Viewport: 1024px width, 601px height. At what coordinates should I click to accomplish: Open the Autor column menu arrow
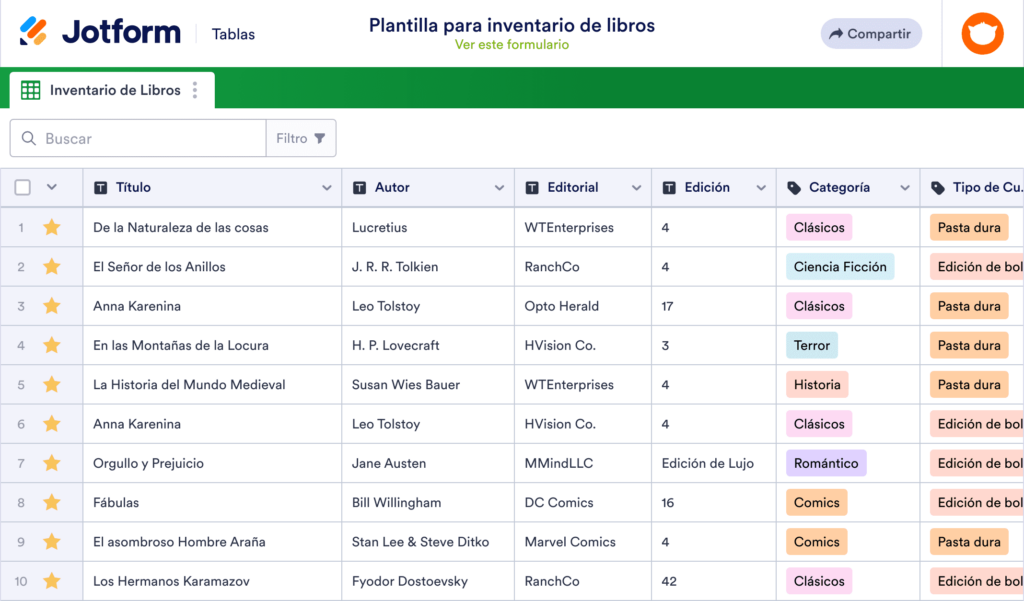coord(500,188)
